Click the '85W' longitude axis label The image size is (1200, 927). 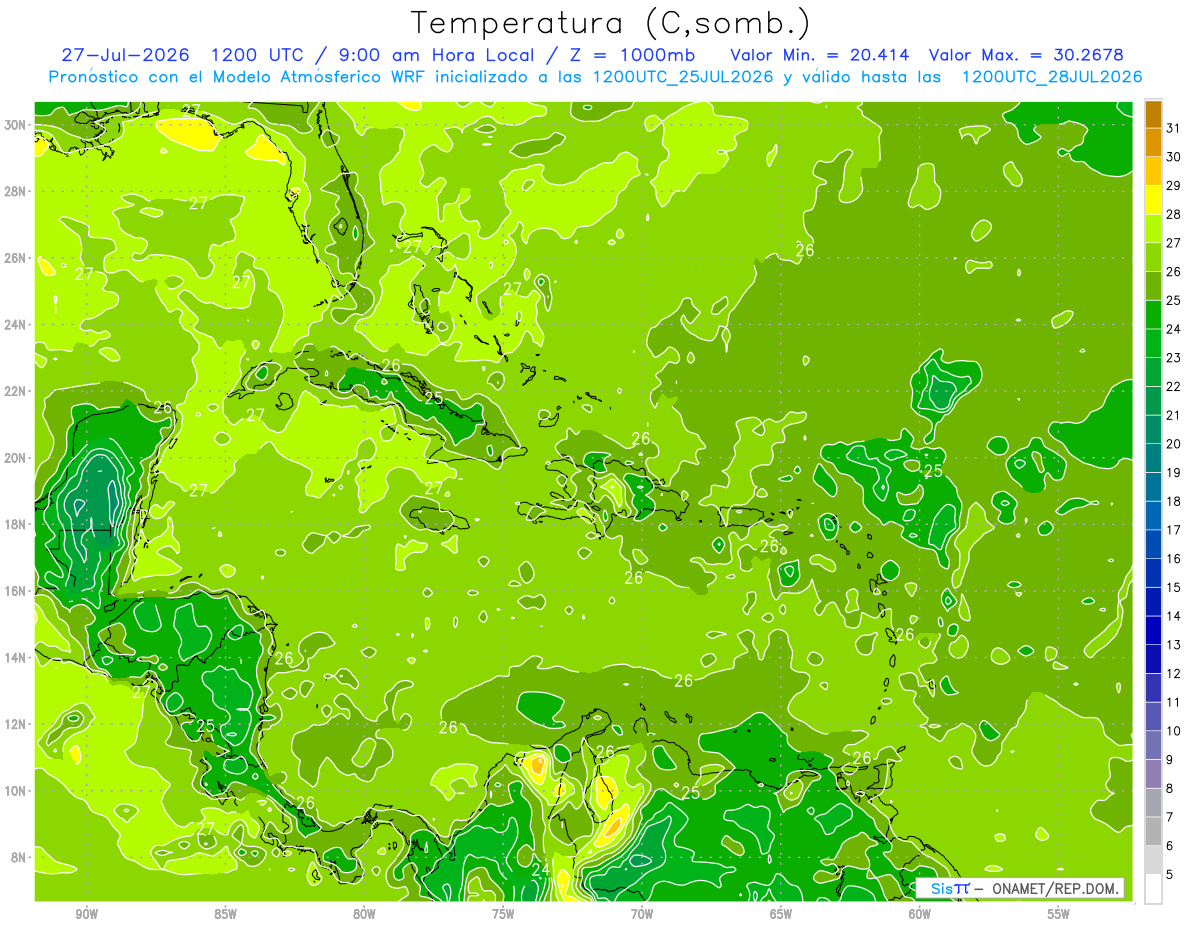(225, 914)
